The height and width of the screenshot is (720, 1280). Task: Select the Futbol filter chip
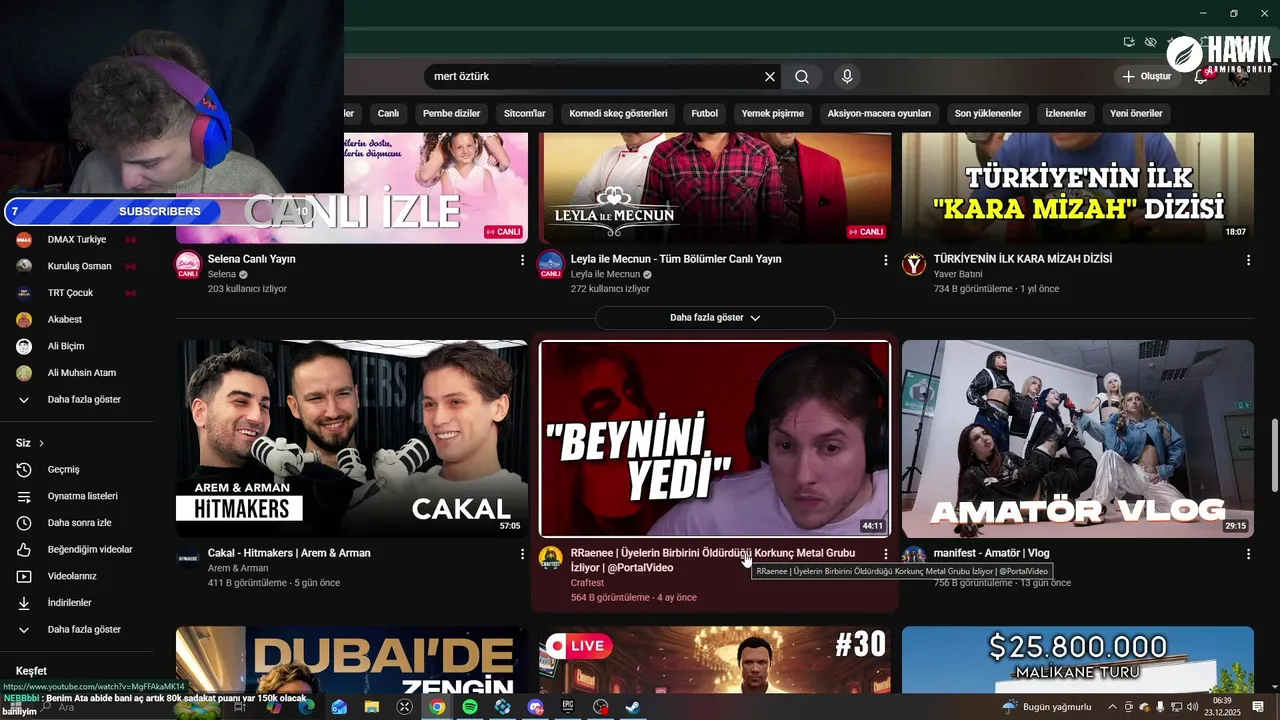(x=705, y=114)
